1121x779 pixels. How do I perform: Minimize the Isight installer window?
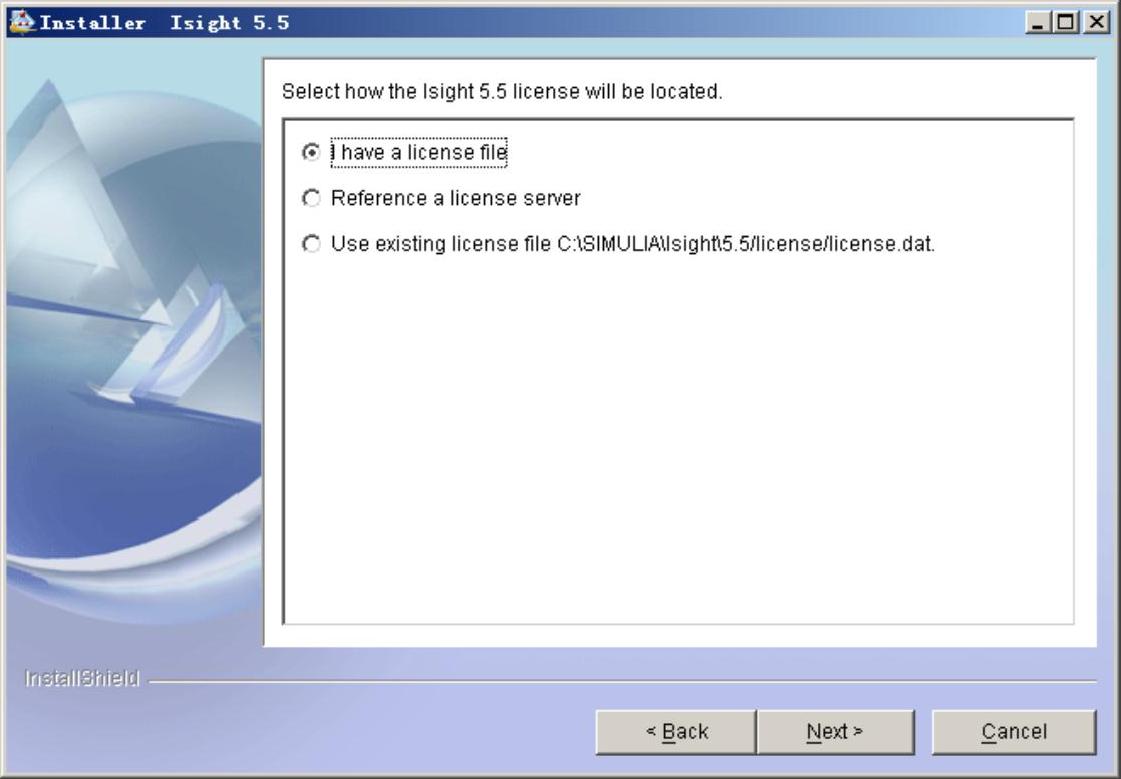[1037, 22]
